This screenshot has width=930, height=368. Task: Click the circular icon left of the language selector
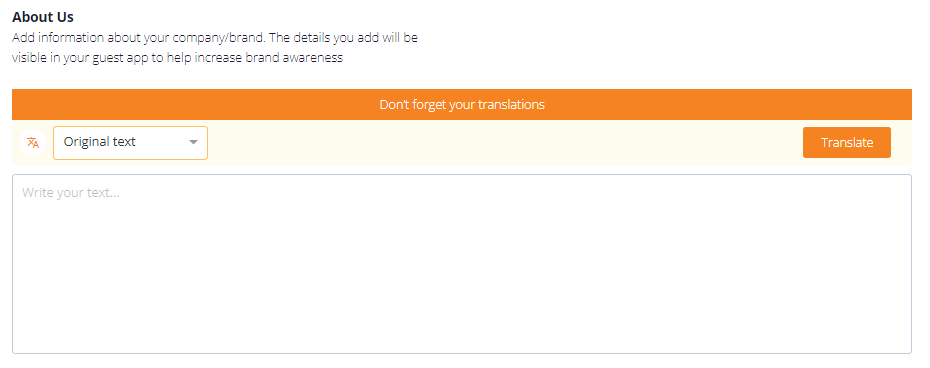33,142
